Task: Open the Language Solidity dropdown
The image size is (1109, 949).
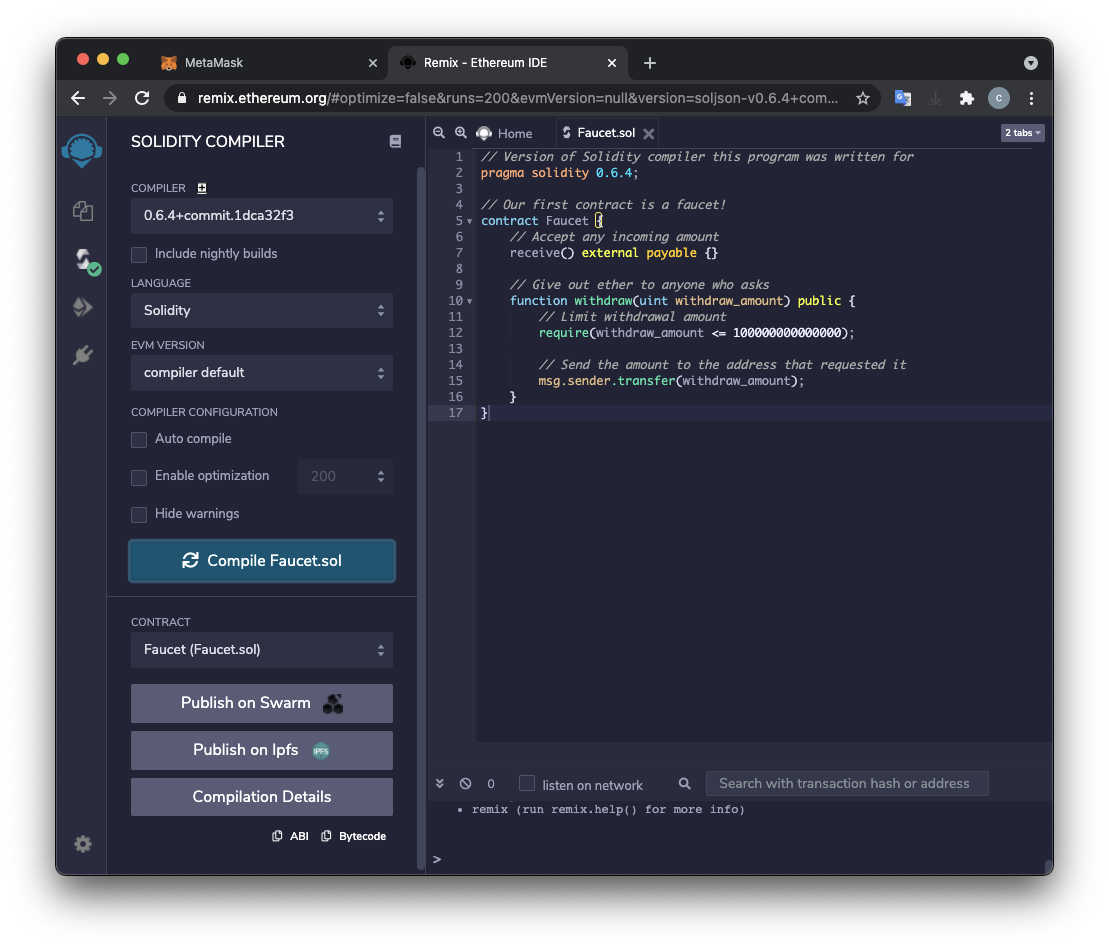Action: 262,310
